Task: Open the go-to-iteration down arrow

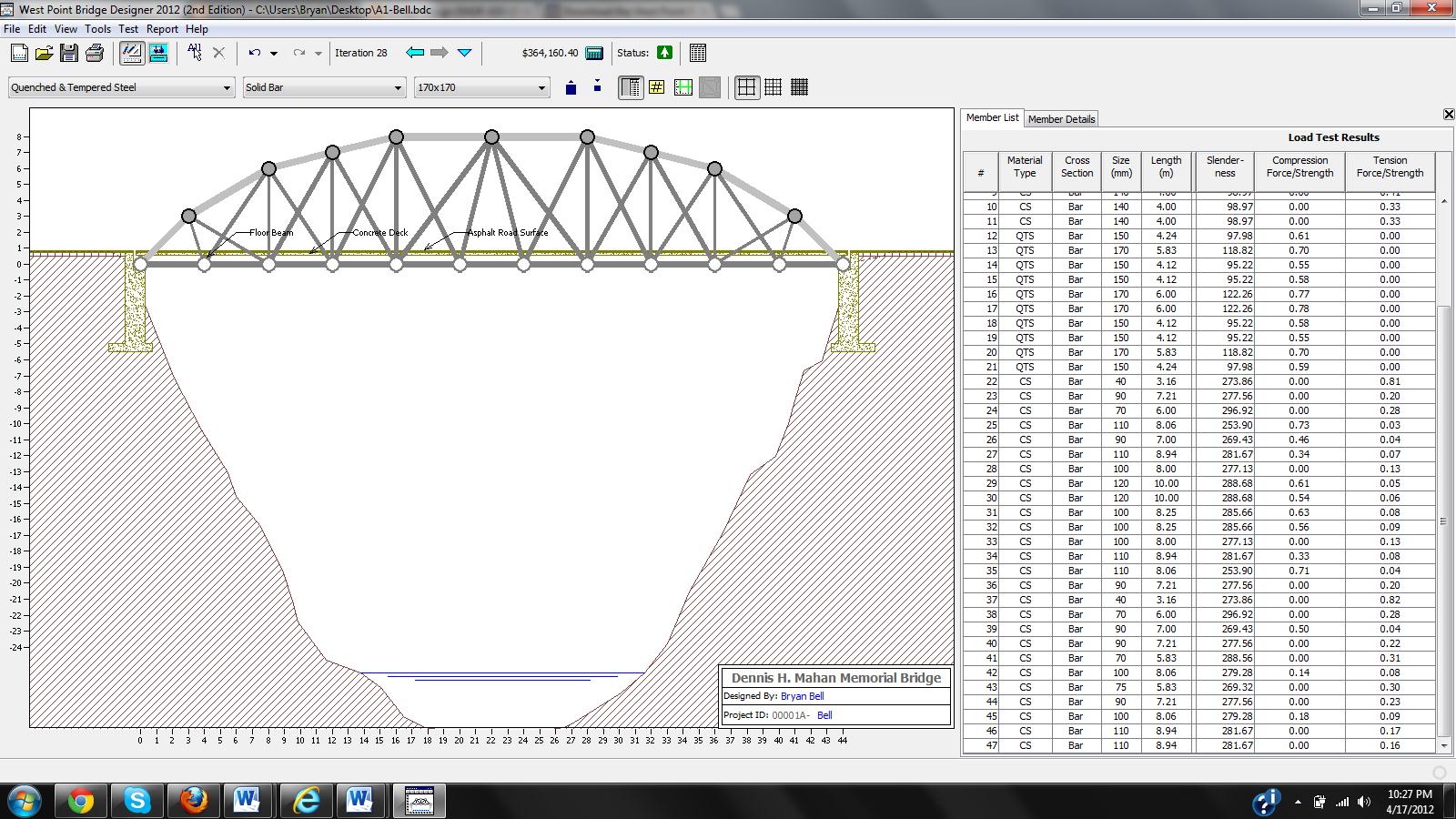Action: (465, 53)
